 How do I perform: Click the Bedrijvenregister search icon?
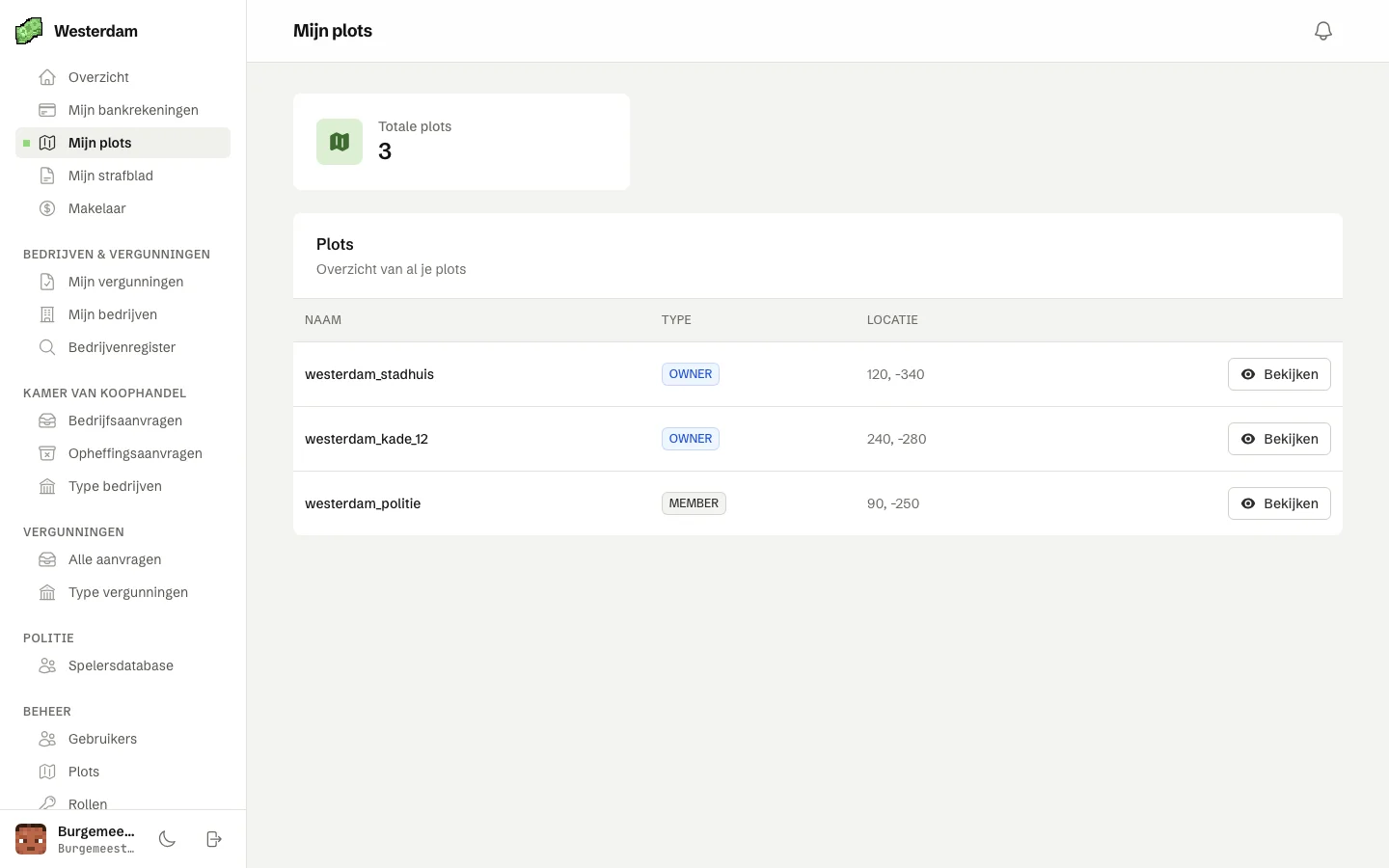point(47,347)
